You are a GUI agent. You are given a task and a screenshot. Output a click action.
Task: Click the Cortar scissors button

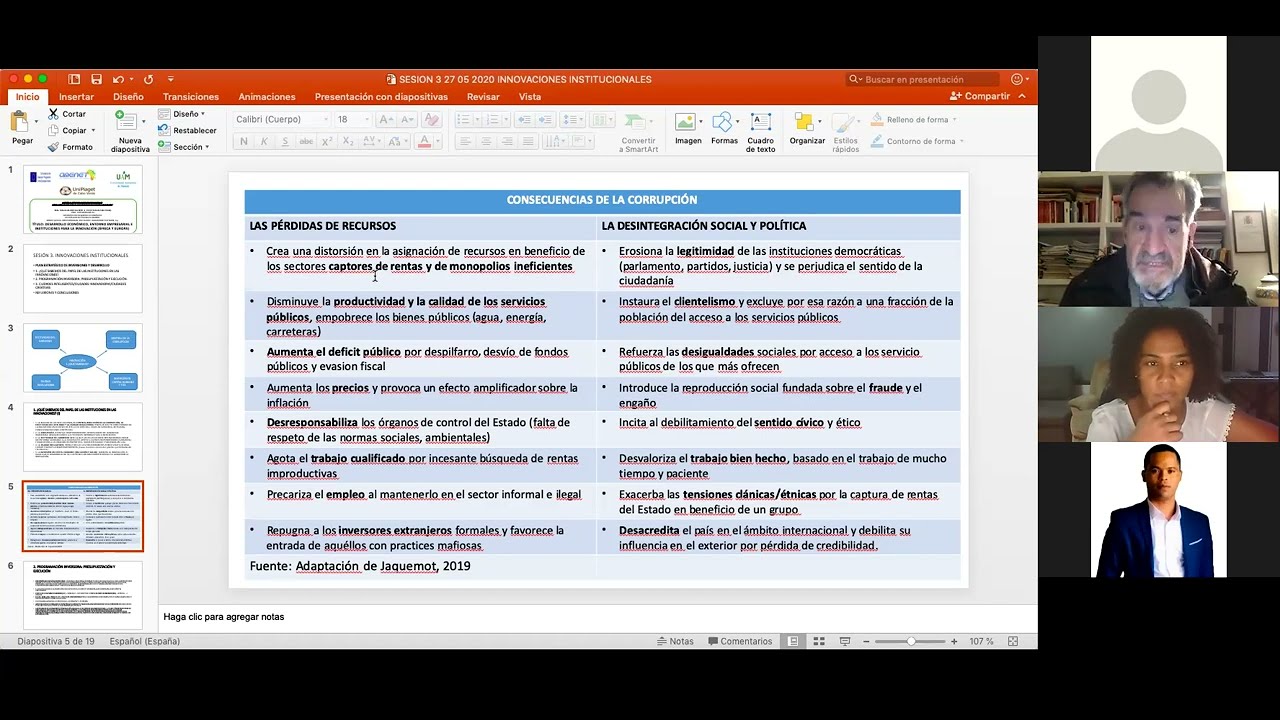coord(66,114)
